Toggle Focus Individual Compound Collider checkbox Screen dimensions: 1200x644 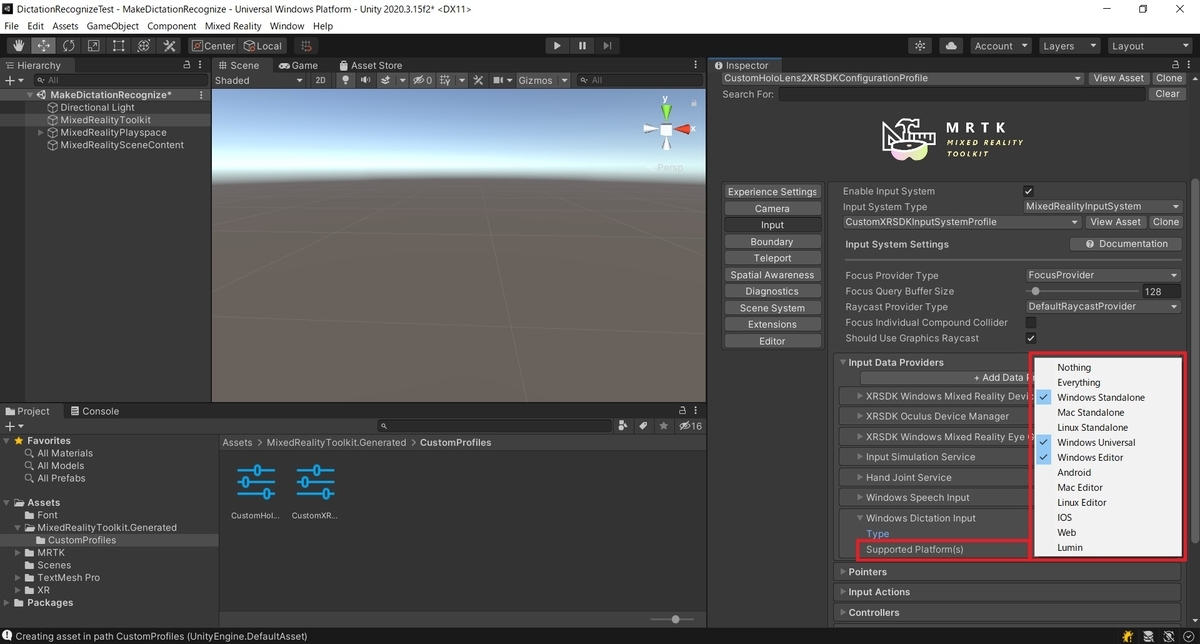pos(1031,323)
